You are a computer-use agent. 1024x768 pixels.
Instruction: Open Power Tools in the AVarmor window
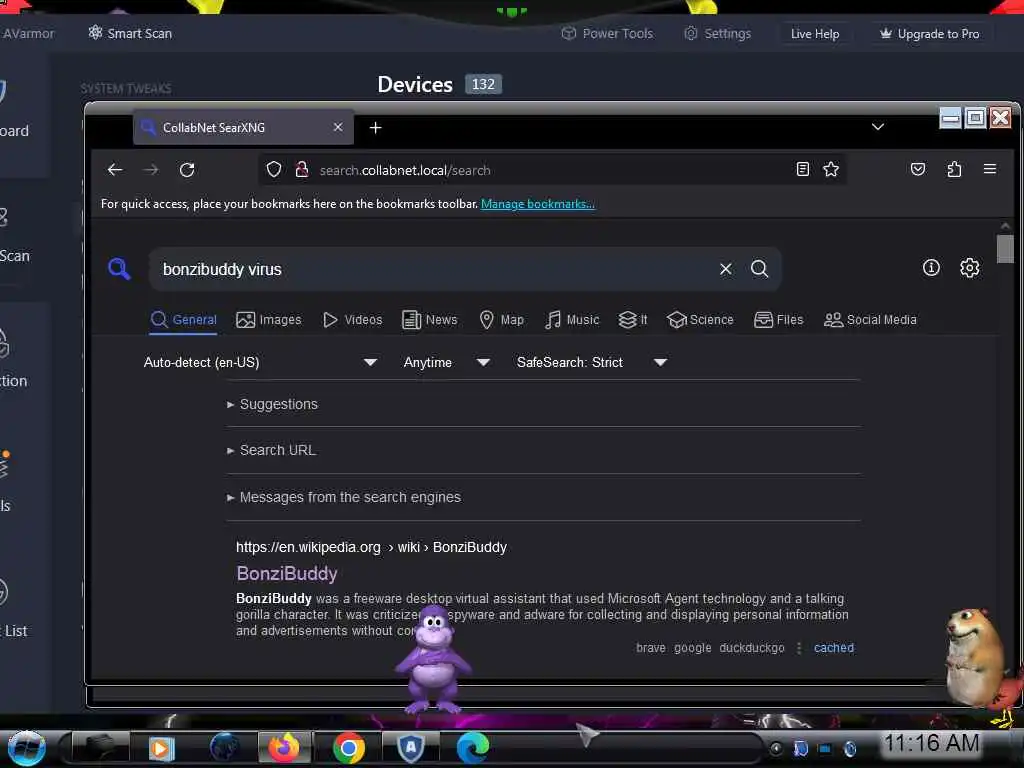tap(607, 33)
